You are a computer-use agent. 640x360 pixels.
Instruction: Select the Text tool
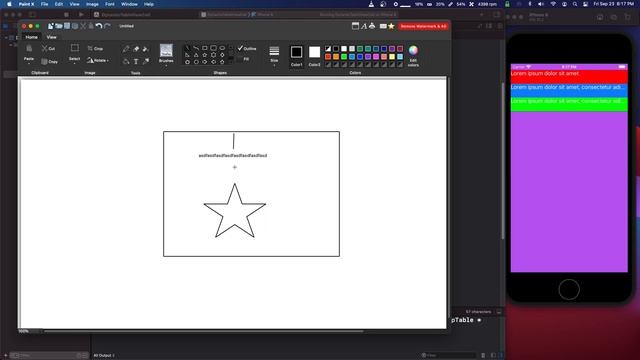136,61
